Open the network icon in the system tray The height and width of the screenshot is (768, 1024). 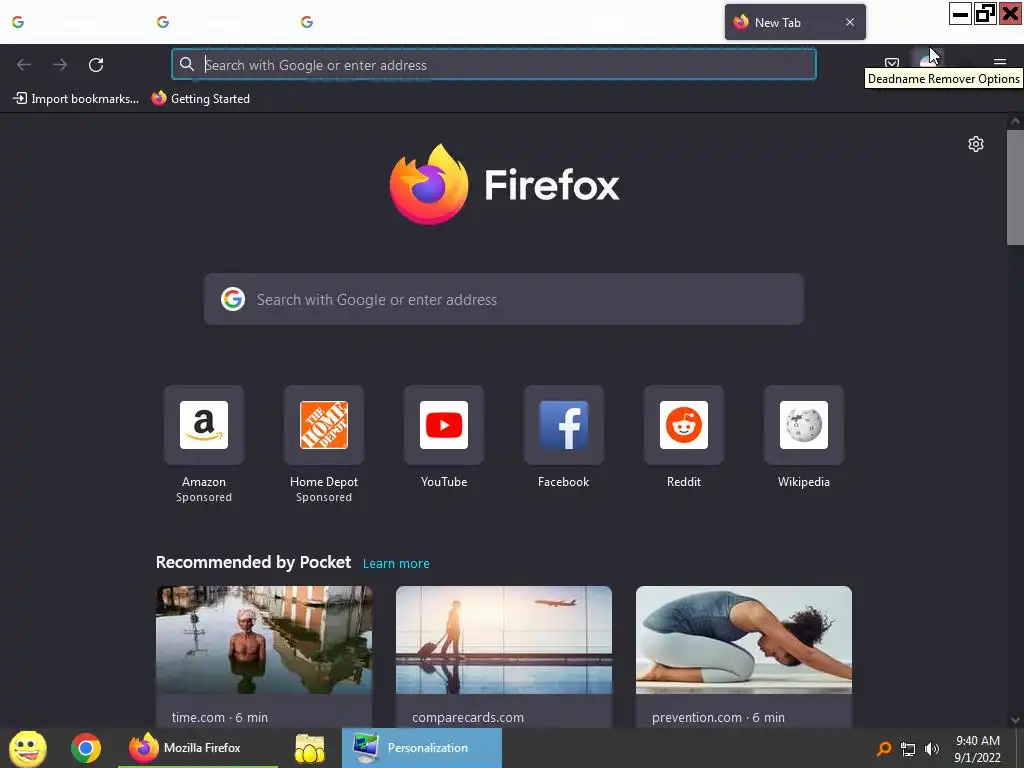pos(908,749)
